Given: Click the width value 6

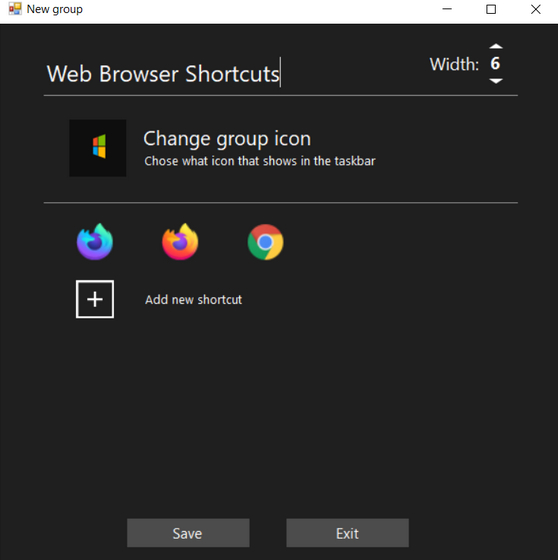Looking at the screenshot, I should 495,64.
